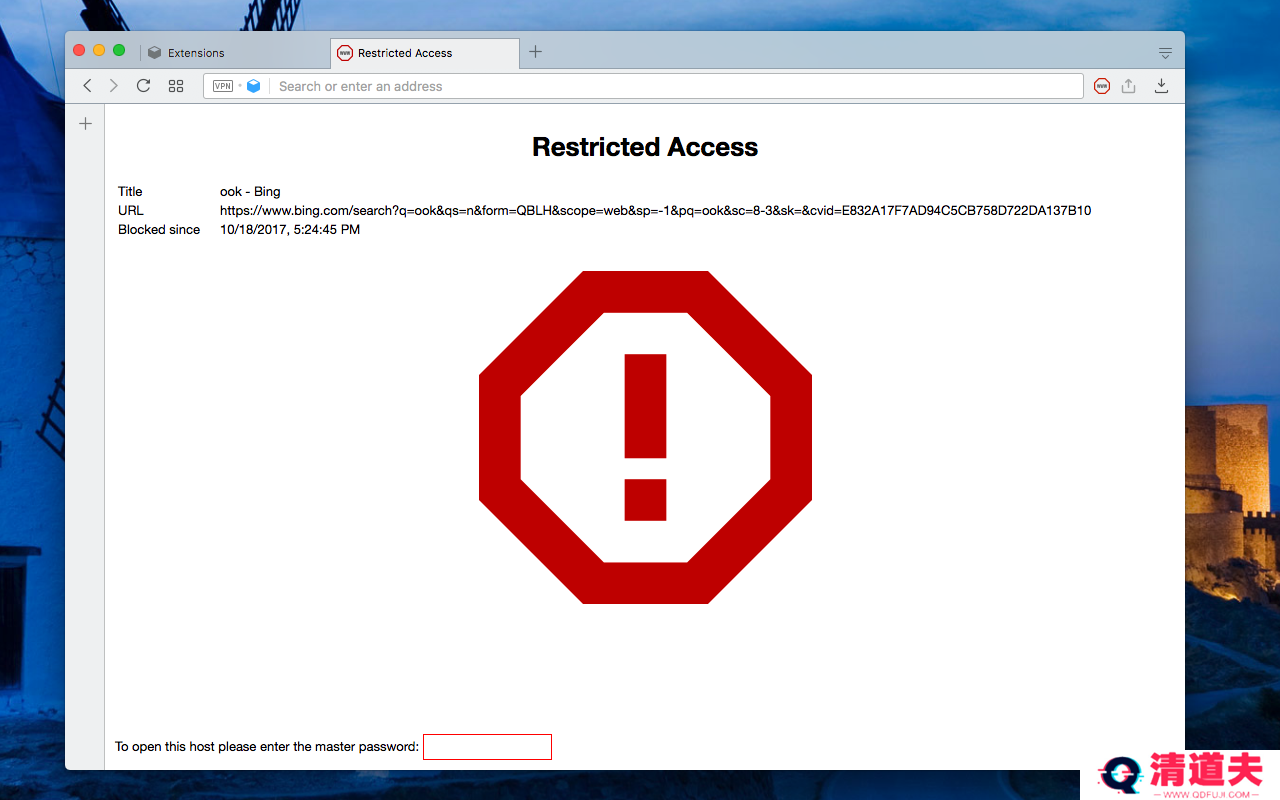Toggle the VPN badge in address bar
Image resolution: width=1280 pixels, height=800 pixels.
coord(223,86)
